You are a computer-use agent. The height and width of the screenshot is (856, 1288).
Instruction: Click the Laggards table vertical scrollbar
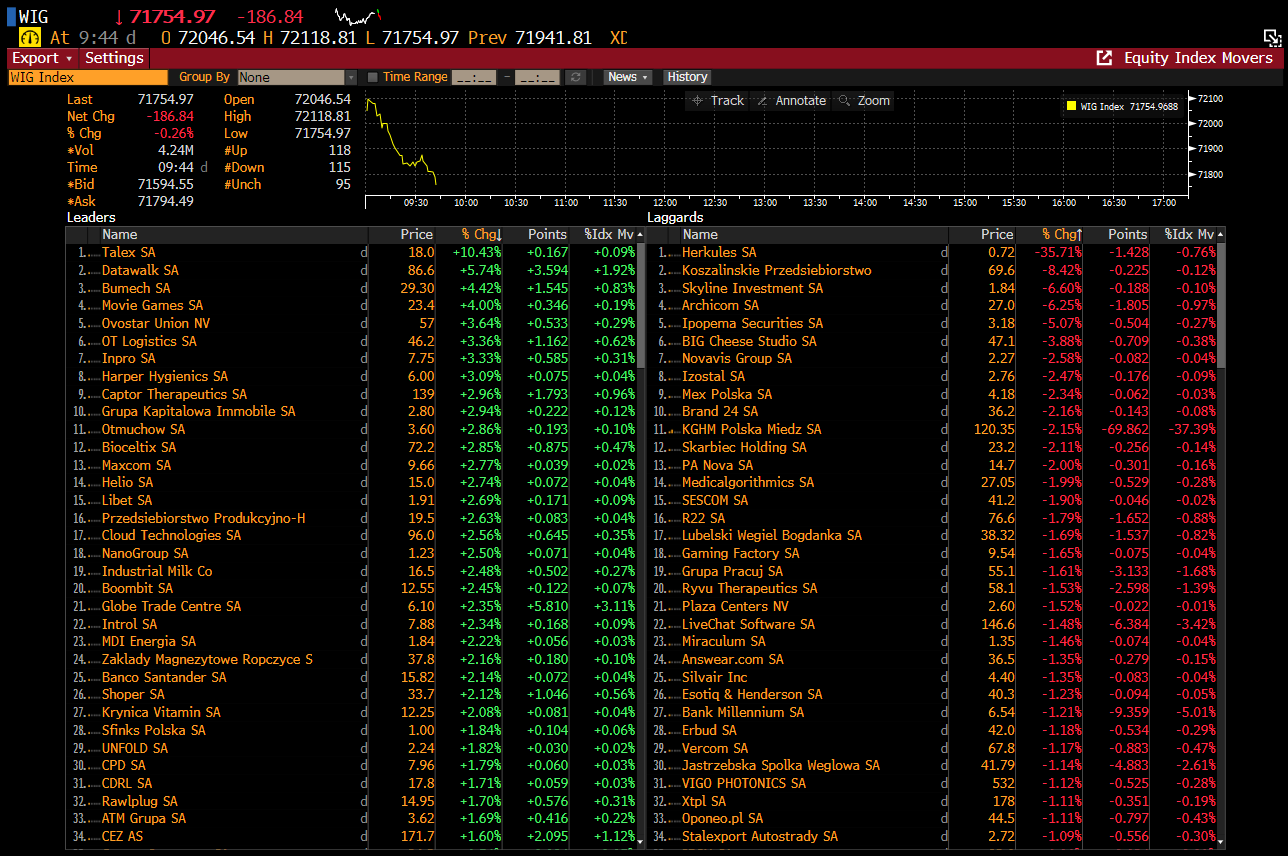pyautogui.click(x=1220, y=300)
